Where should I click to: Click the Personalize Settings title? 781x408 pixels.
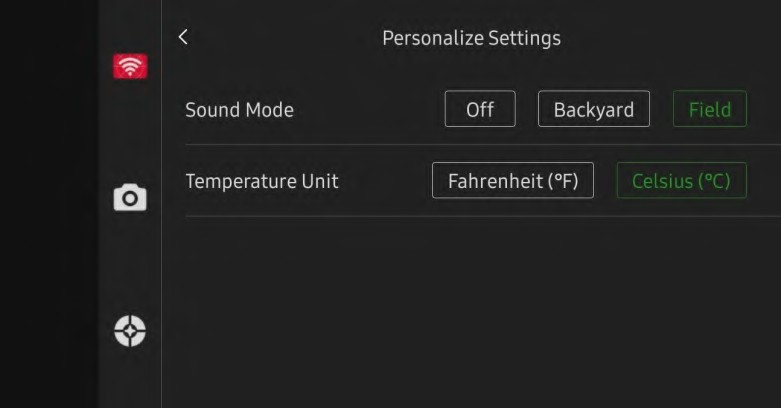pos(471,38)
